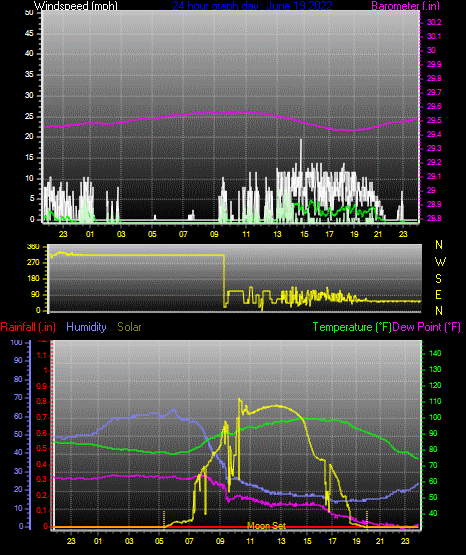466x555 pixels.
Task: Click the 29.1 barometer axis value
Action: point(434,176)
